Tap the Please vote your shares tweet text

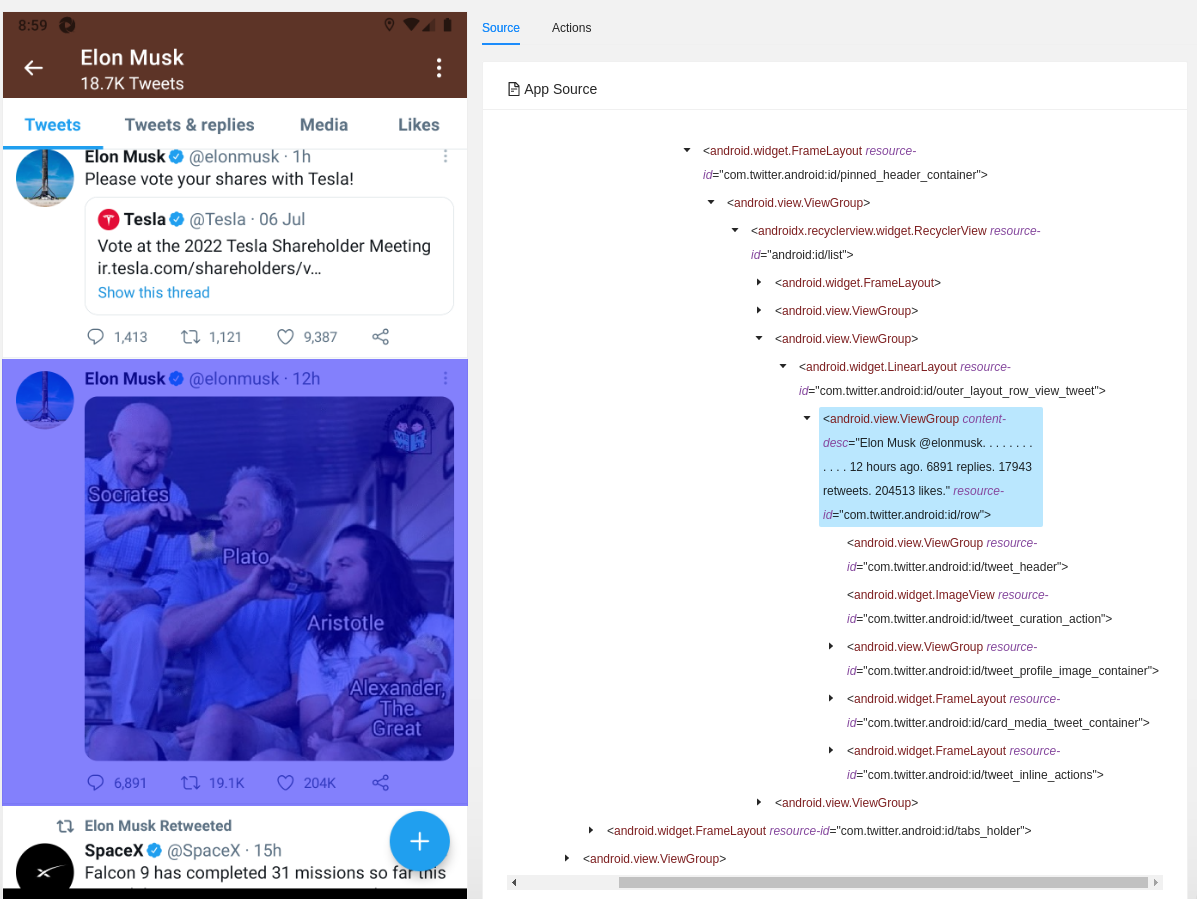(219, 179)
